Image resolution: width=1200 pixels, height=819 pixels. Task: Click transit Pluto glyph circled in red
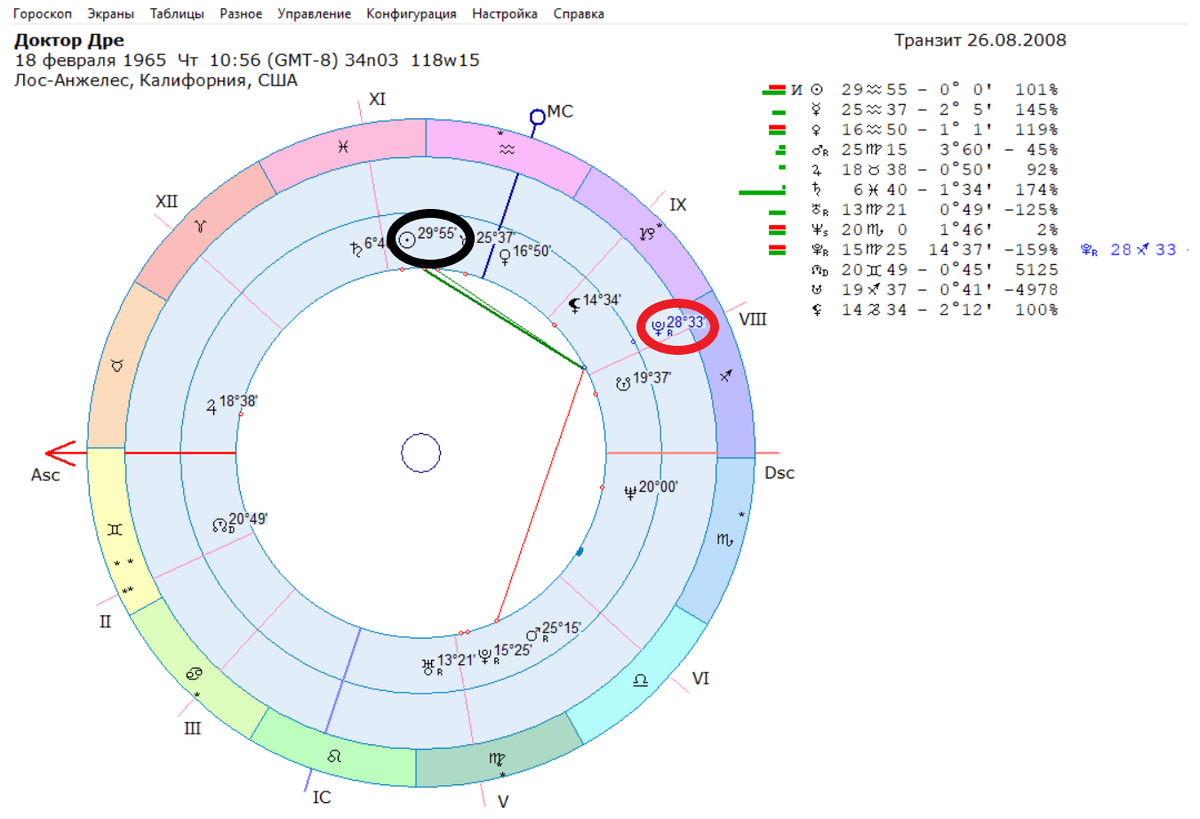(x=658, y=328)
